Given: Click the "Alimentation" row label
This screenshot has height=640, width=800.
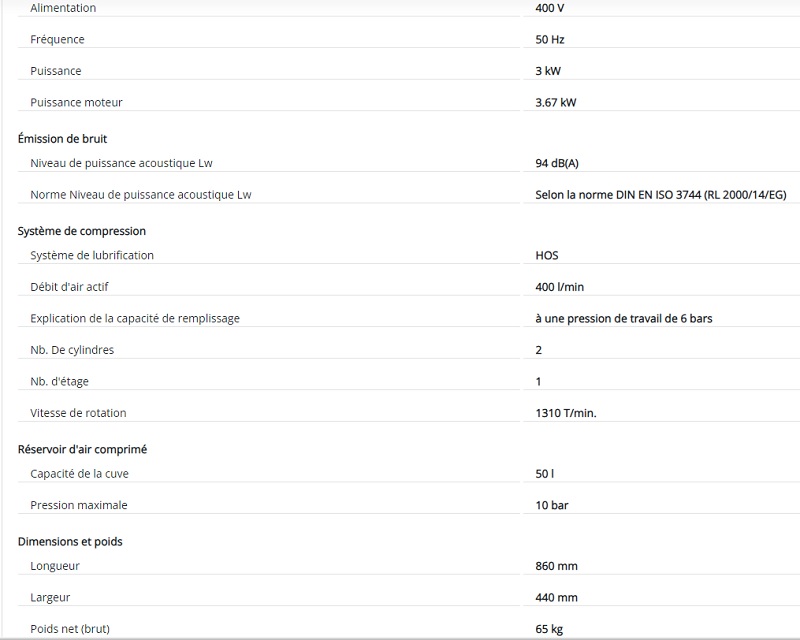Looking at the screenshot, I should pos(63,8).
